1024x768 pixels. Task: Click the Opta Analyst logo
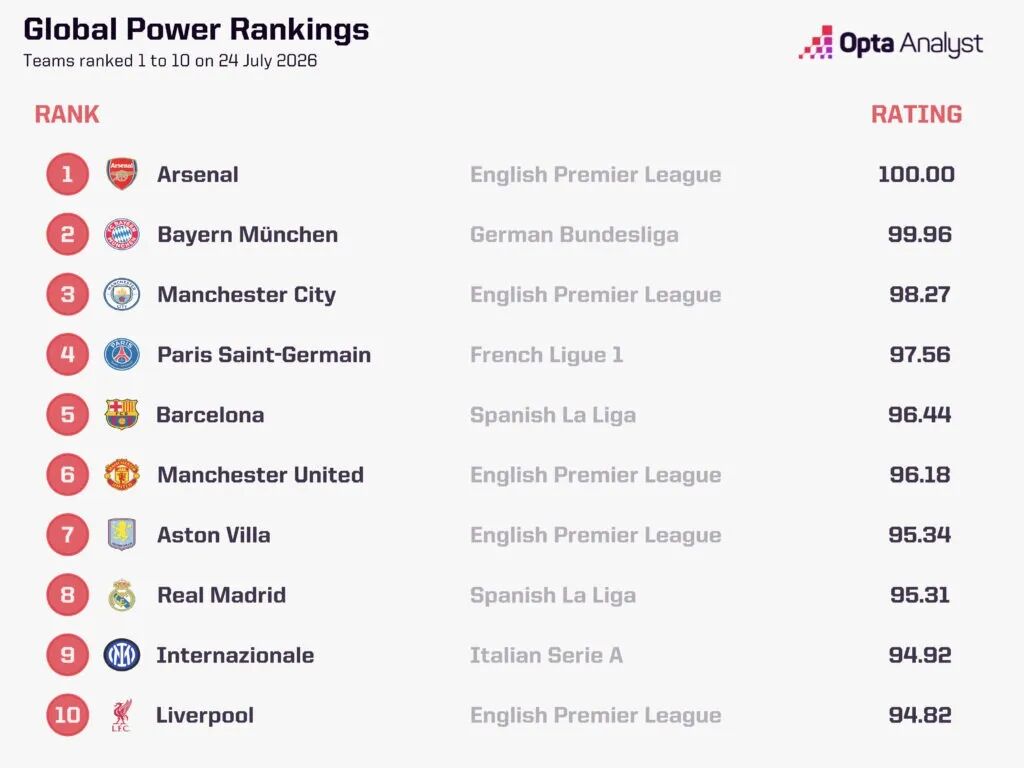(891, 43)
